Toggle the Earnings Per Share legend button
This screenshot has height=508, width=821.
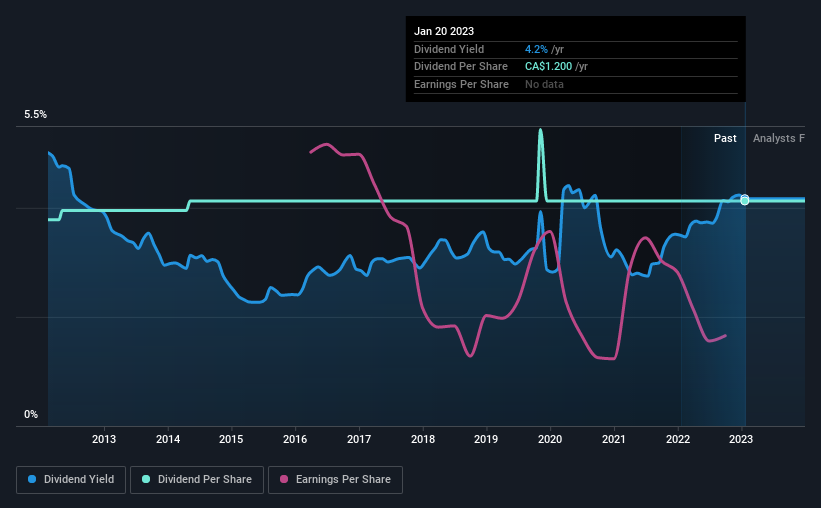335,480
